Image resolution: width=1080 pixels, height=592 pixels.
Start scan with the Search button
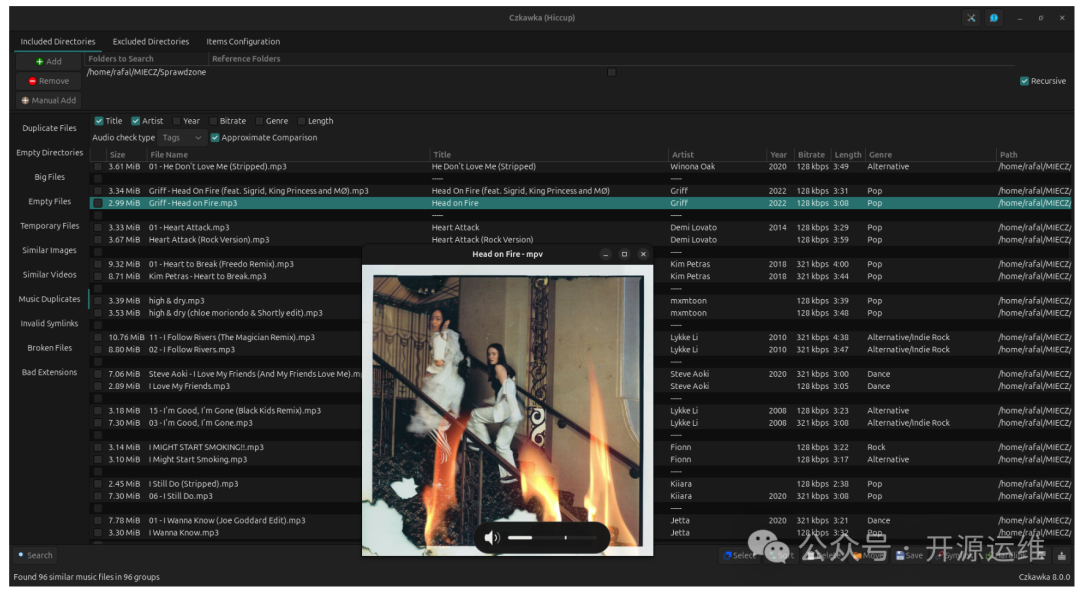pyautogui.click(x=35, y=555)
